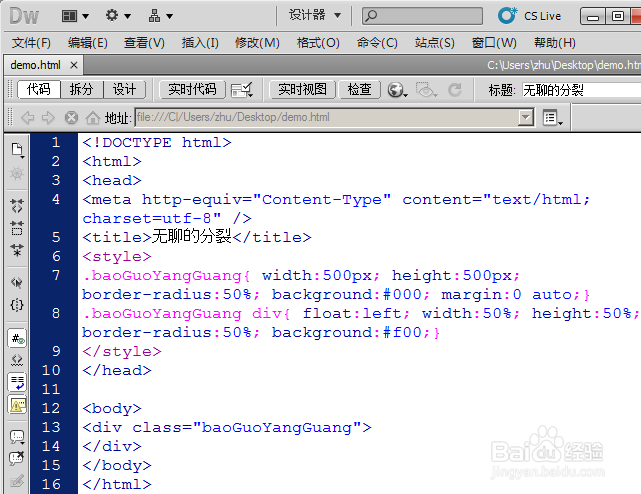Click the </html> tag on line 16
Image resolution: width=641 pixels, height=494 pixels.
coord(117,484)
